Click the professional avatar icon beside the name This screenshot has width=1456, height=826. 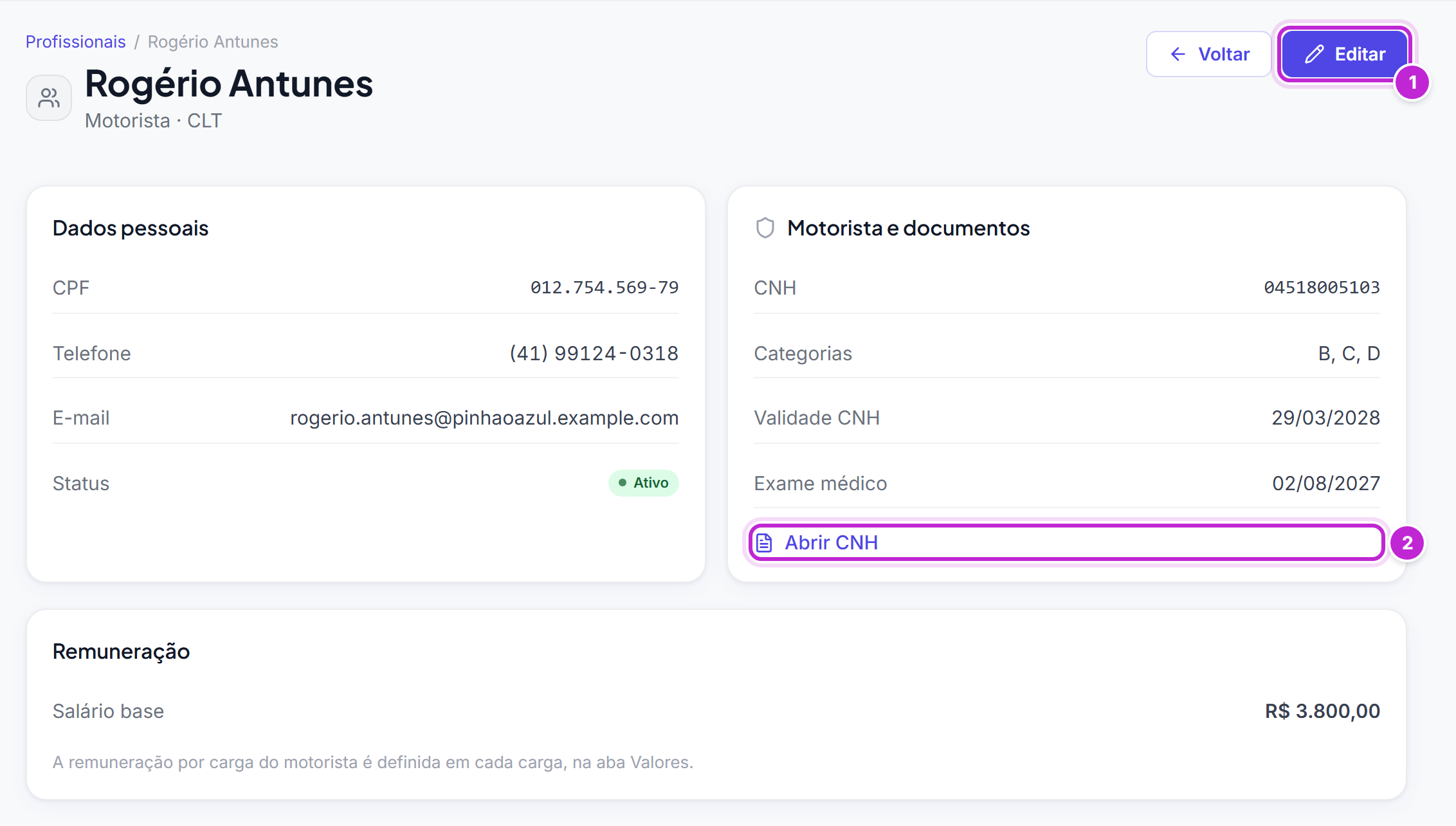(49, 98)
